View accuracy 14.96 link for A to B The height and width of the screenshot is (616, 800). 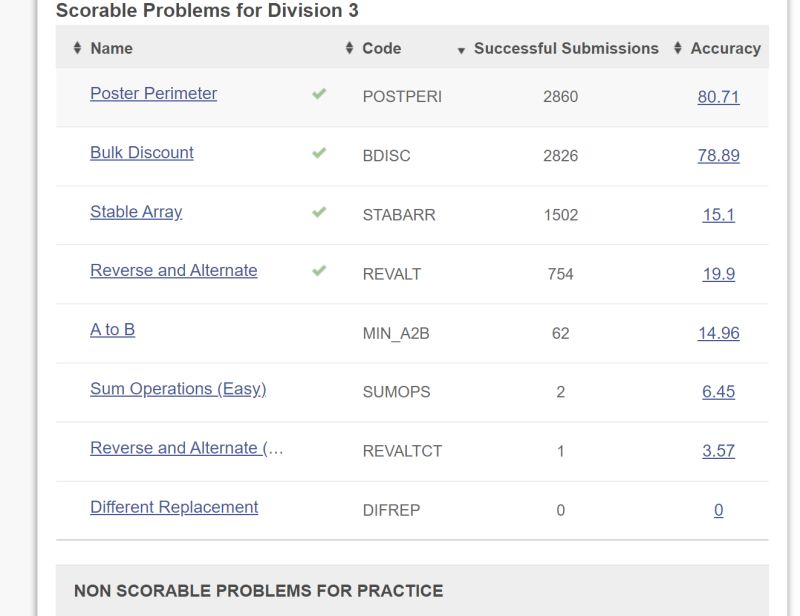tap(718, 333)
